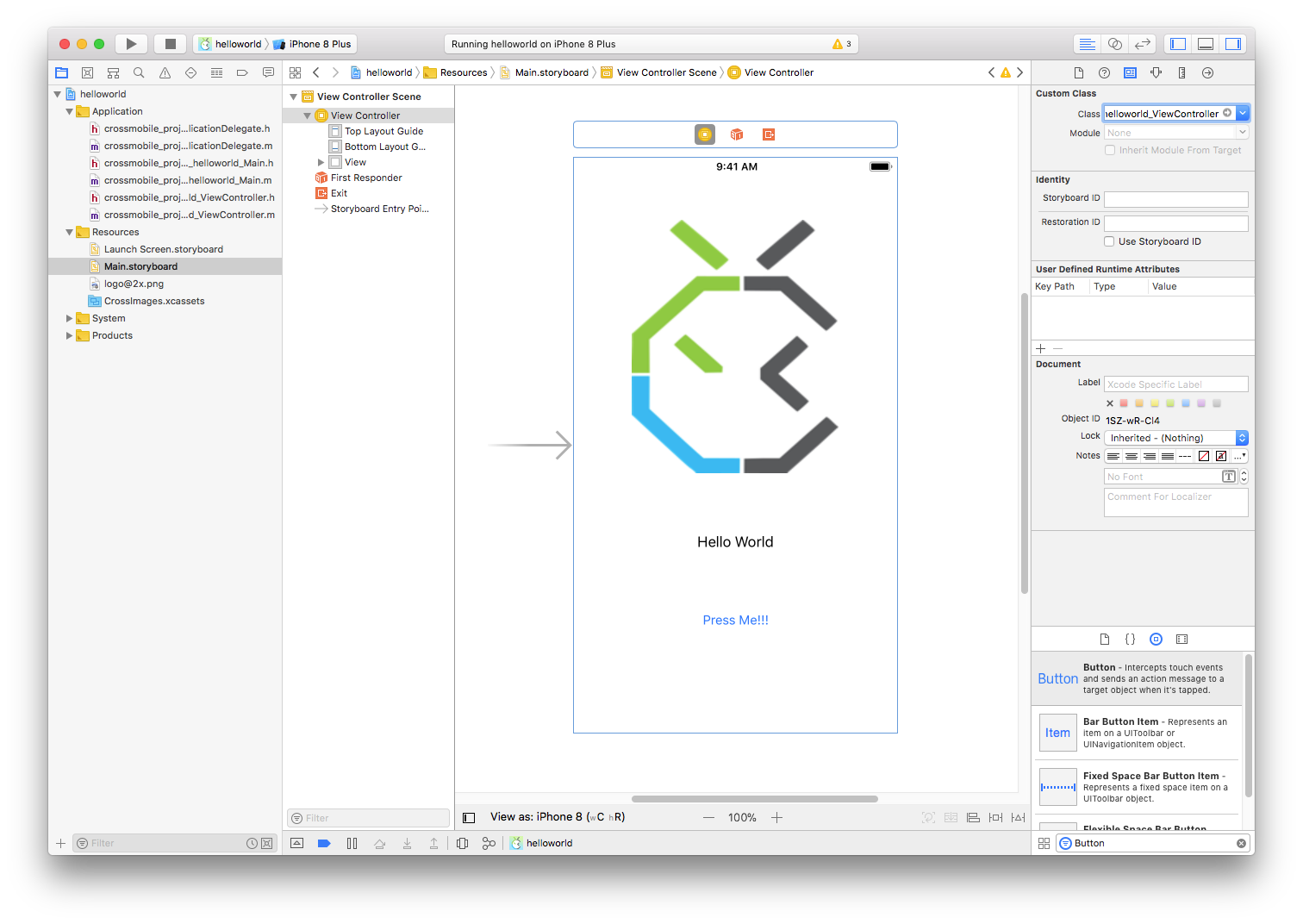Image resolution: width=1303 pixels, height=924 pixels.
Task: Select CrossImages.xcassets catalog
Action: tap(154, 301)
